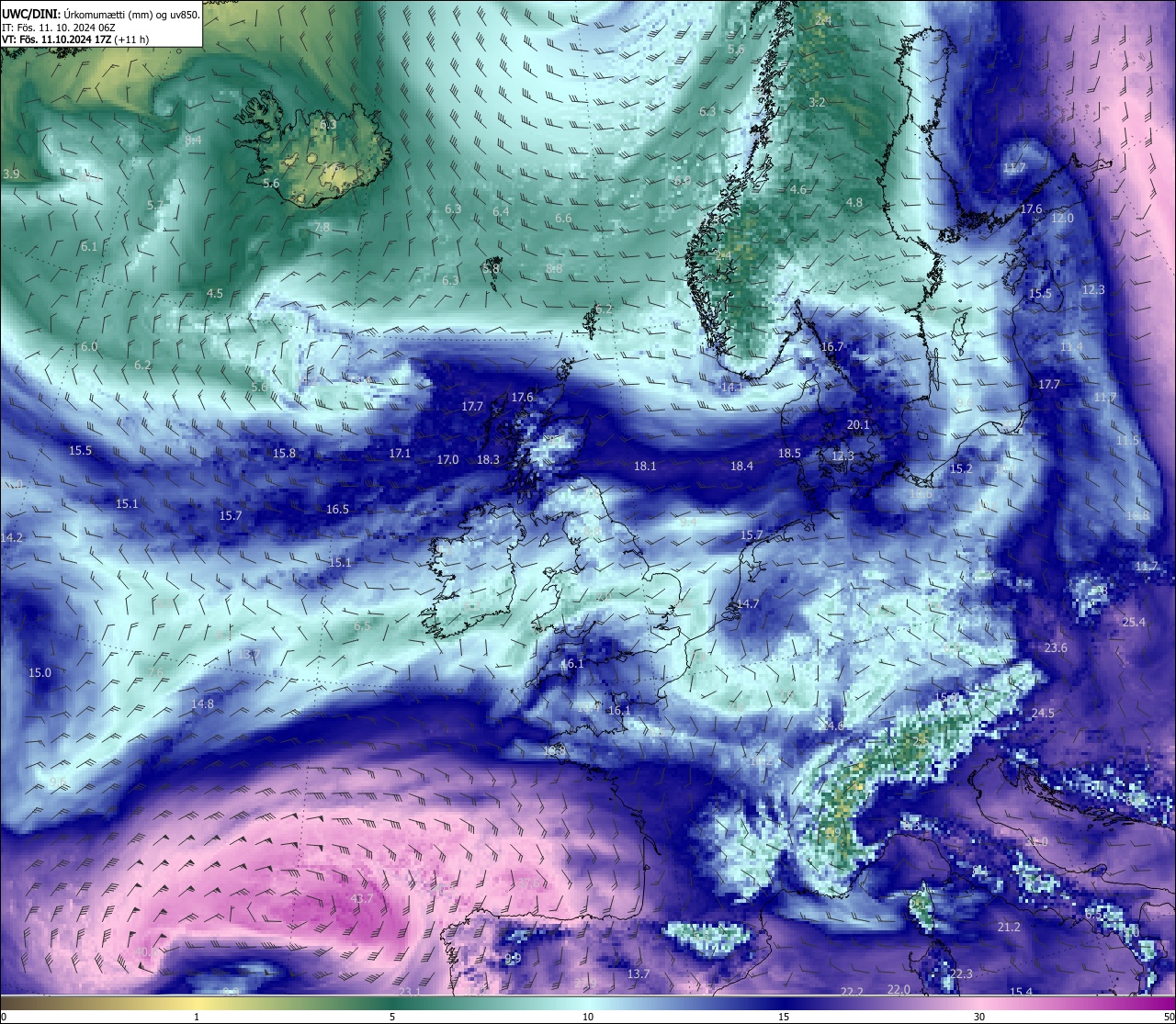The image size is (1176, 1024).
Task: Click the color scale tick labeled 10
Action: pyautogui.click(x=588, y=1017)
